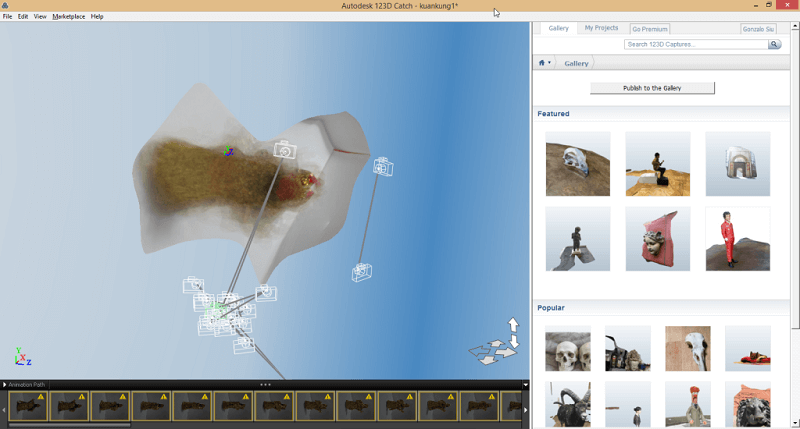Open the featured seated person capture
The image size is (800, 429).
tap(658, 164)
